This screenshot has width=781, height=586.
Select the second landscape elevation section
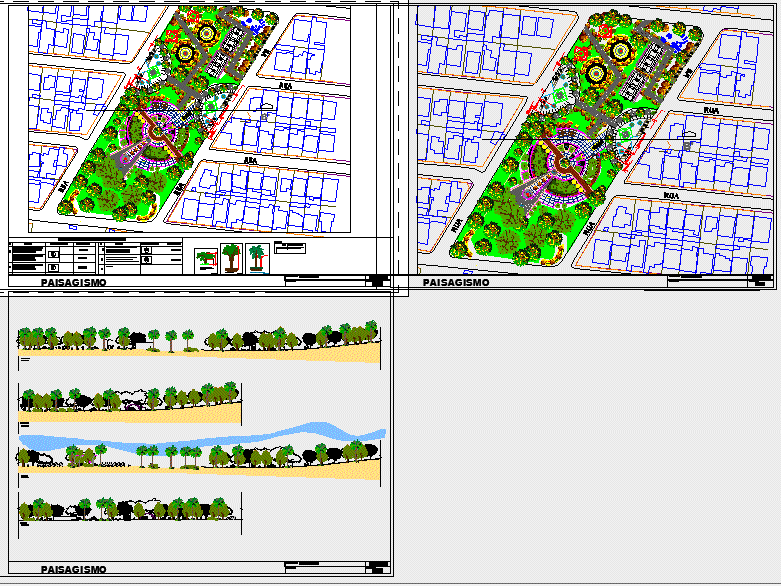click(130, 400)
